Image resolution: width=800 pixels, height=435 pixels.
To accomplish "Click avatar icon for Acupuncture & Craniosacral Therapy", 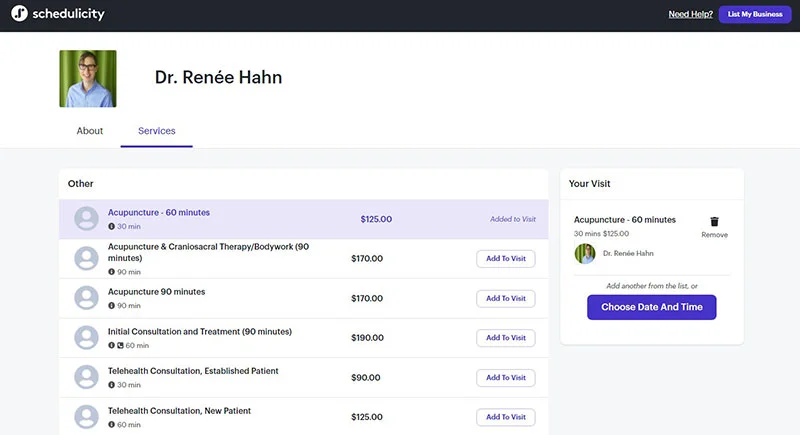I will point(86,259).
